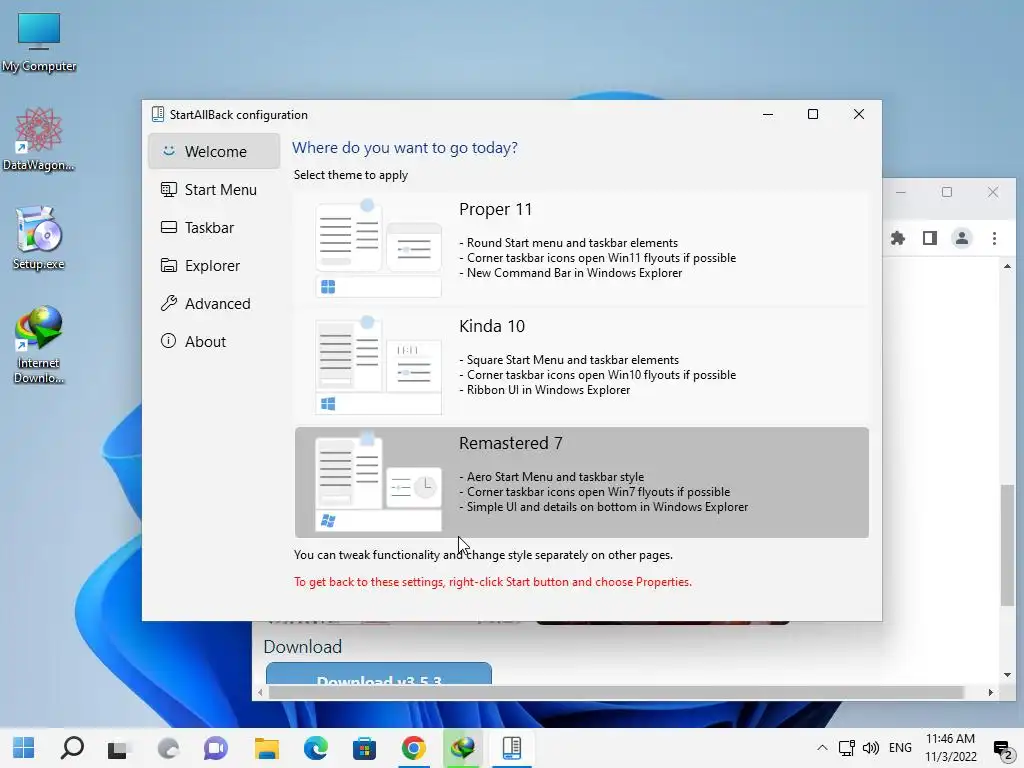The height and width of the screenshot is (768, 1024).
Task: Switch to Internet Download Manager taskbar icon
Action: (462, 748)
